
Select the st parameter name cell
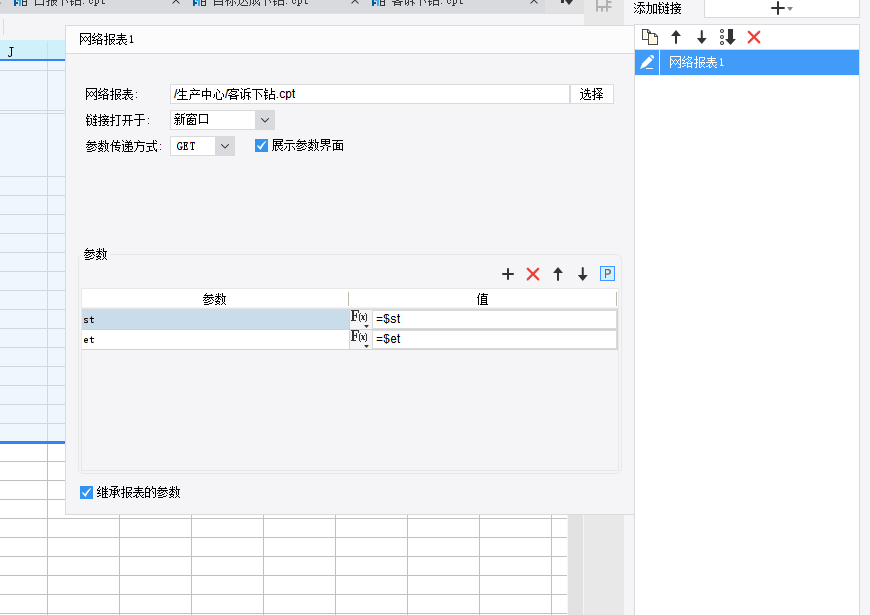point(215,319)
